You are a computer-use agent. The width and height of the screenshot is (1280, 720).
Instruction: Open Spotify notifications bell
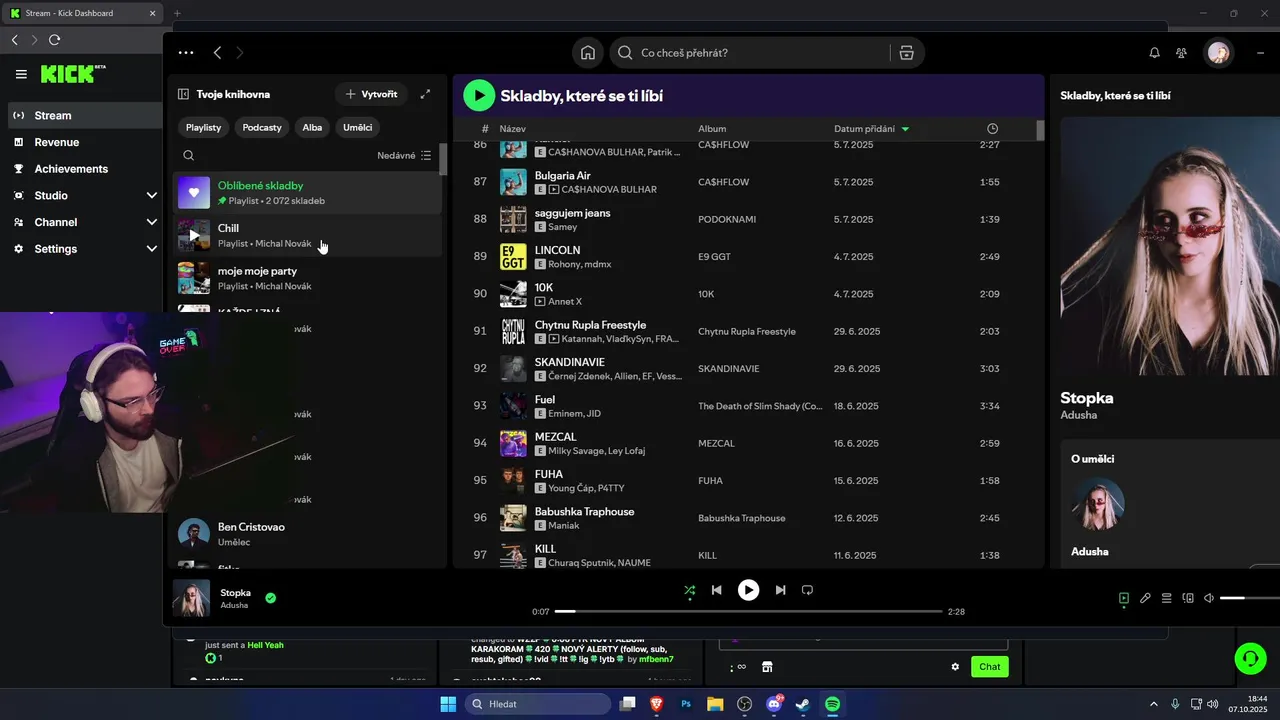tap(1154, 53)
